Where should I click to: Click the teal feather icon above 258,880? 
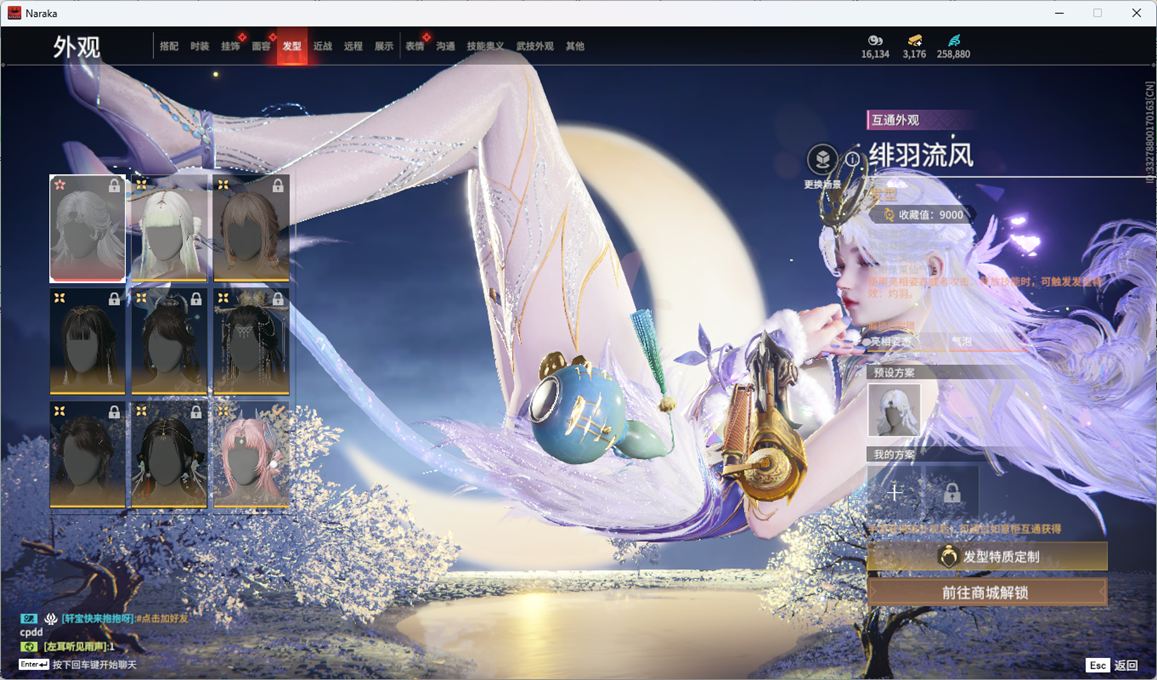point(953,40)
